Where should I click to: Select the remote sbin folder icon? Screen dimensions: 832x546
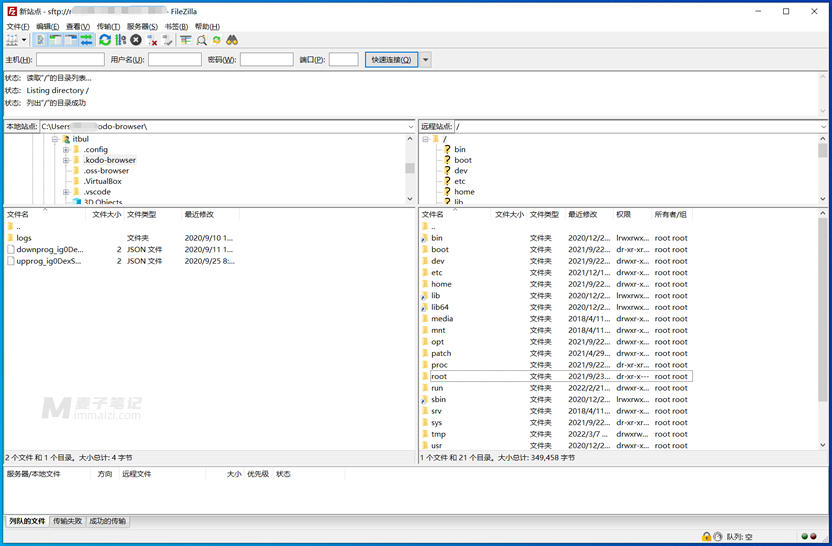[424, 400]
